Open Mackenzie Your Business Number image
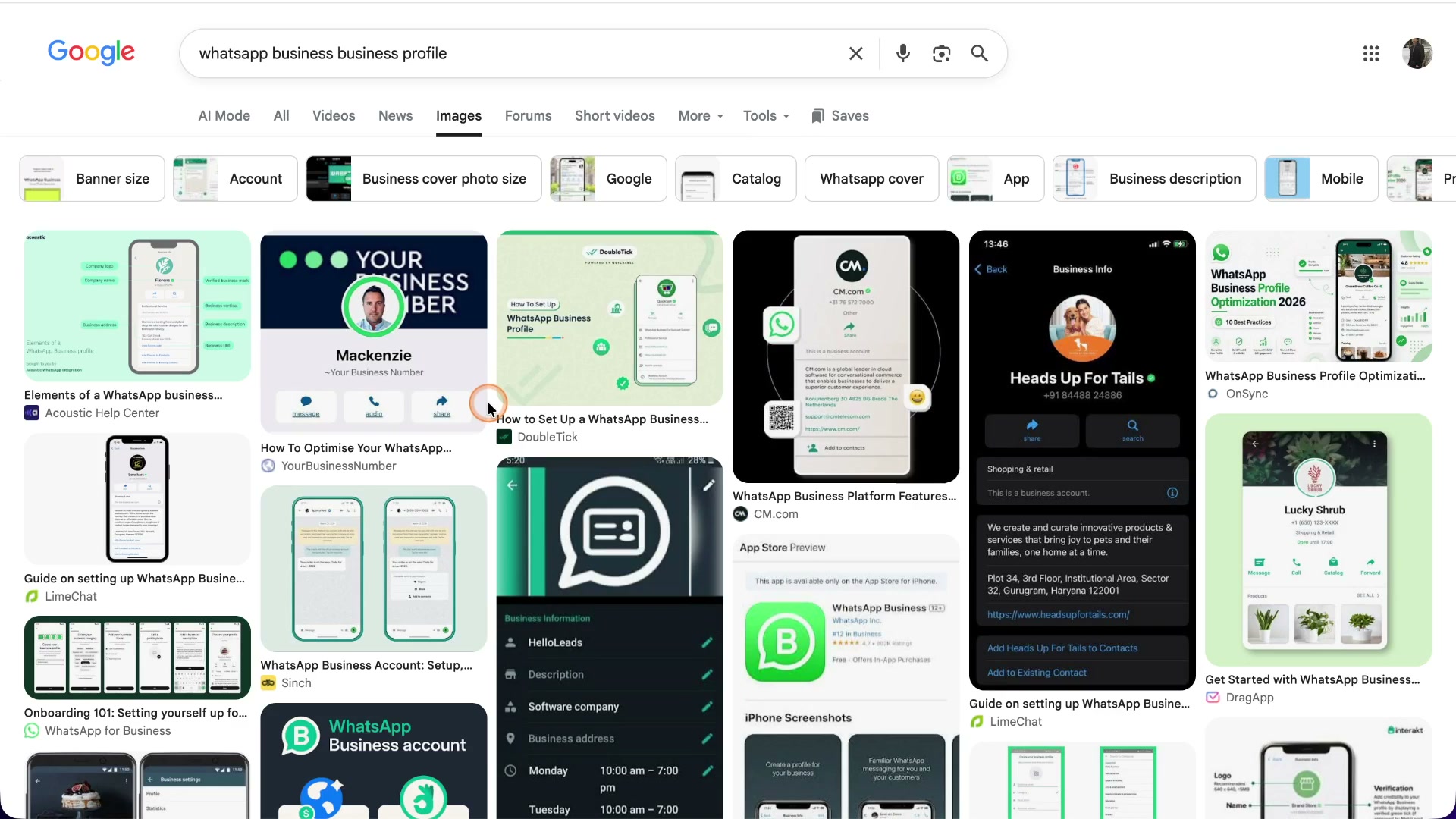1456x819 pixels. pos(374,331)
